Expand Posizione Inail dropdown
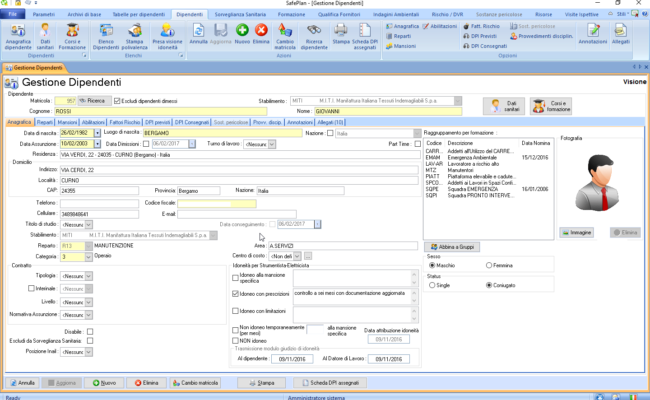650x400 pixels. (88, 352)
